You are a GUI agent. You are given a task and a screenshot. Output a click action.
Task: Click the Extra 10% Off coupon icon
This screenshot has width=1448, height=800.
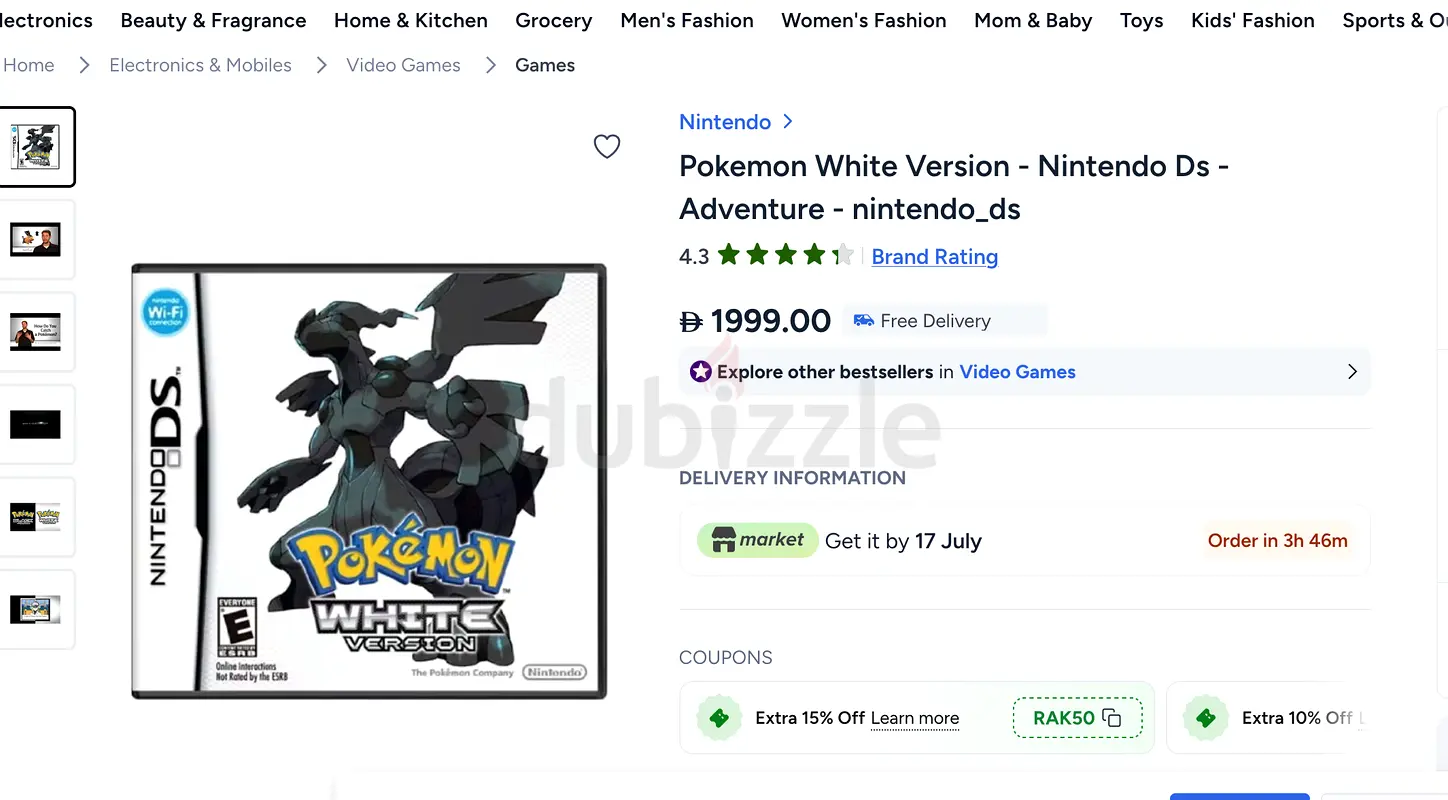1206,718
